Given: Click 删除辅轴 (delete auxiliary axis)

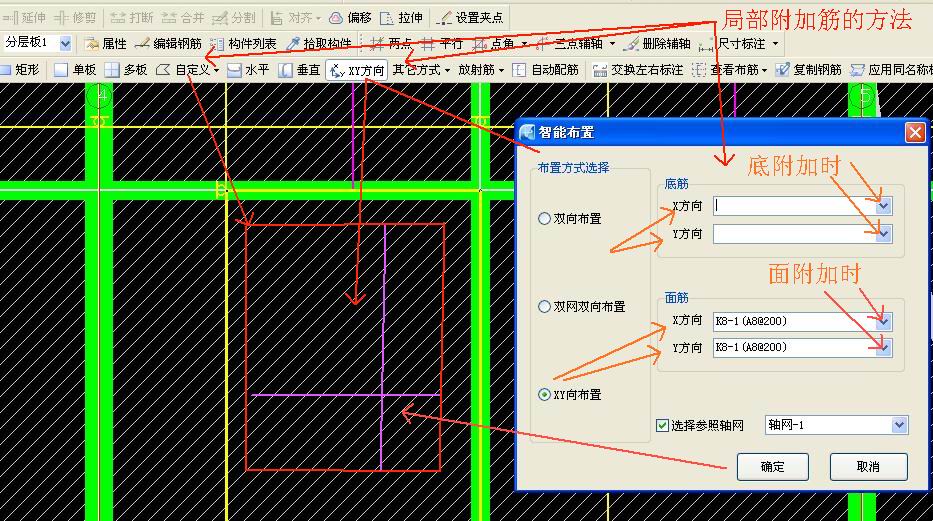Looking at the screenshot, I should (x=657, y=43).
